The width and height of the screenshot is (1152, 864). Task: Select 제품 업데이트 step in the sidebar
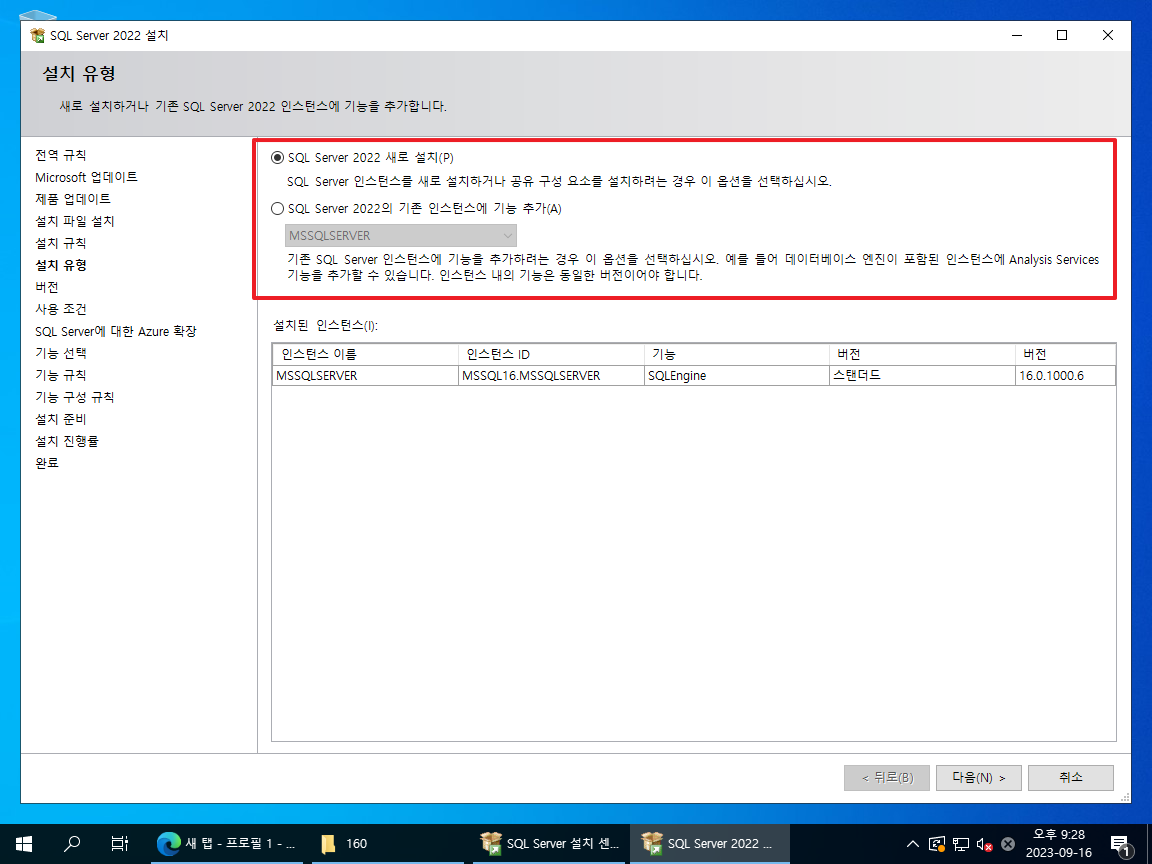click(73, 199)
